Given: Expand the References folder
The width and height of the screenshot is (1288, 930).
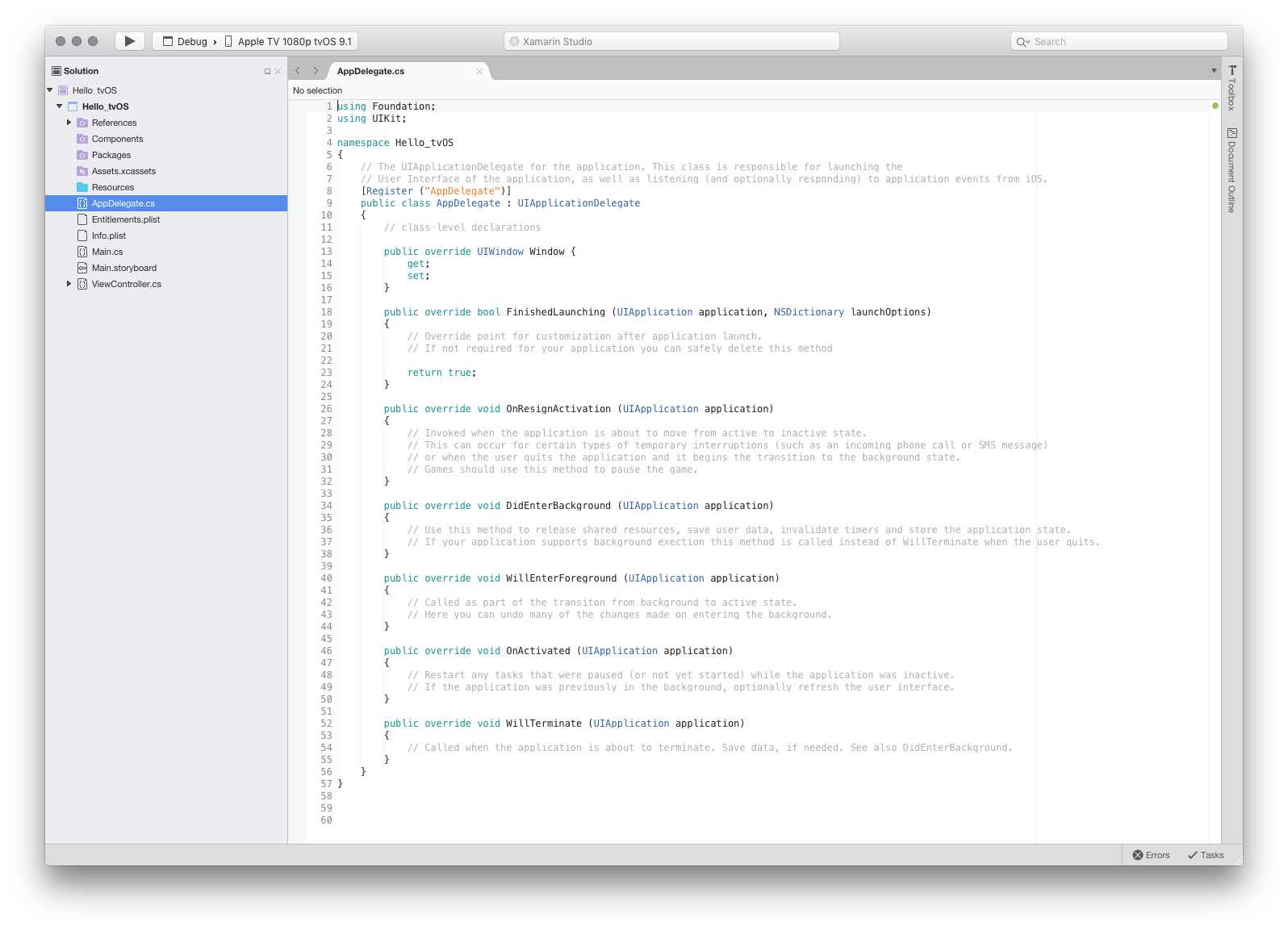Looking at the screenshot, I should coord(69,123).
